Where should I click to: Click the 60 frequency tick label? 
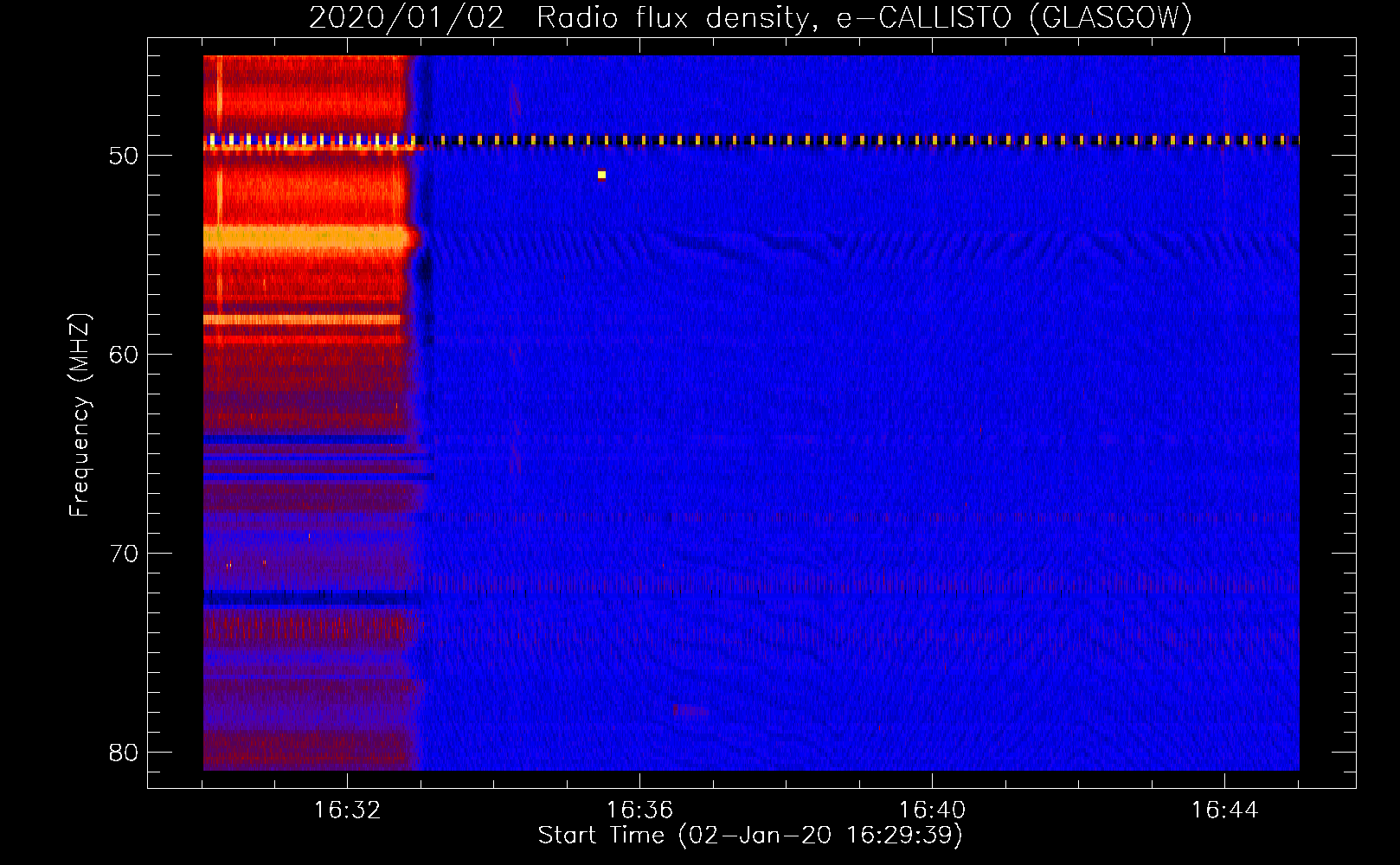tap(124, 355)
